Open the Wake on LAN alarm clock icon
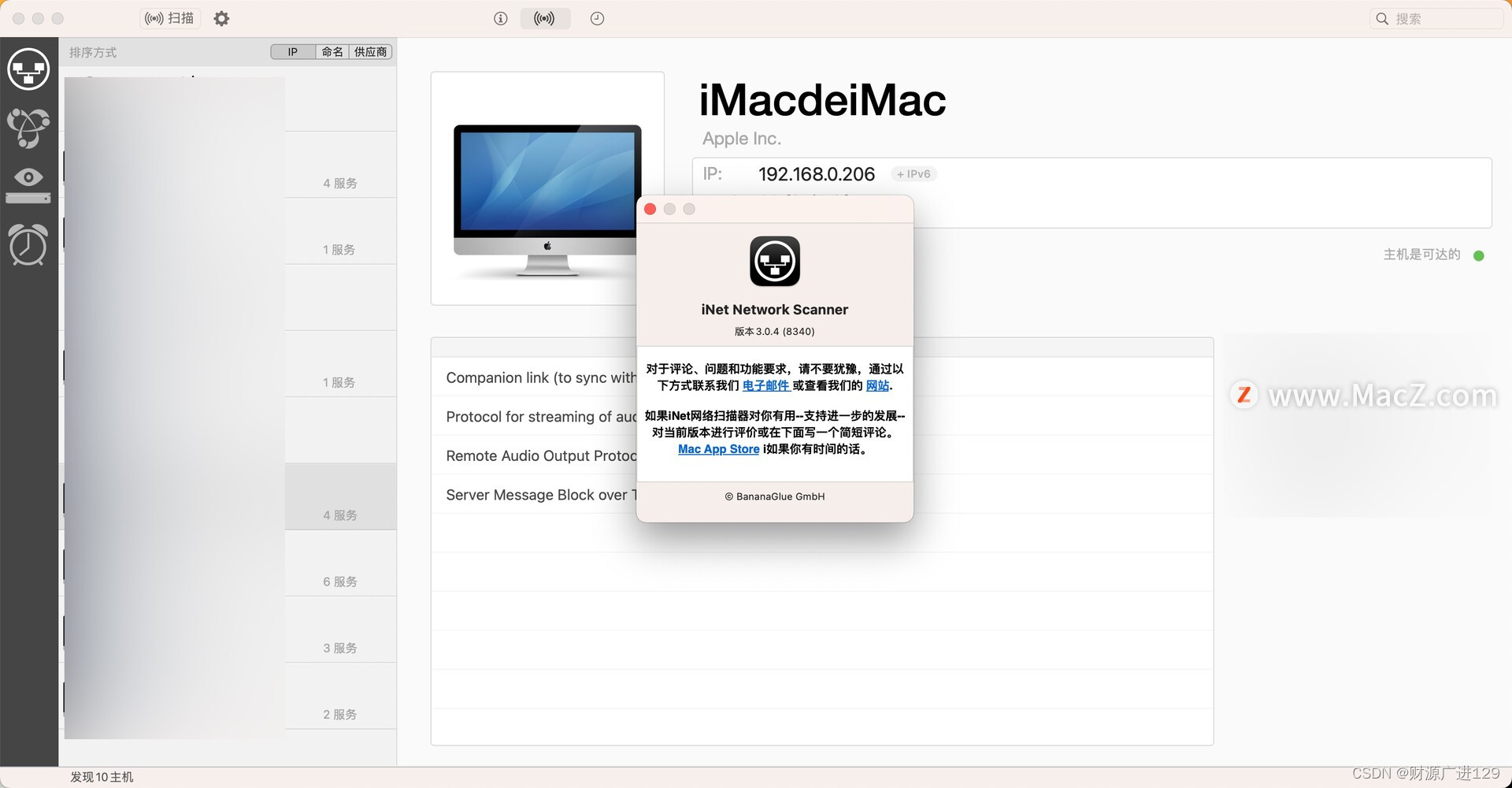The width and height of the screenshot is (1512, 788). [x=28, y=244]
